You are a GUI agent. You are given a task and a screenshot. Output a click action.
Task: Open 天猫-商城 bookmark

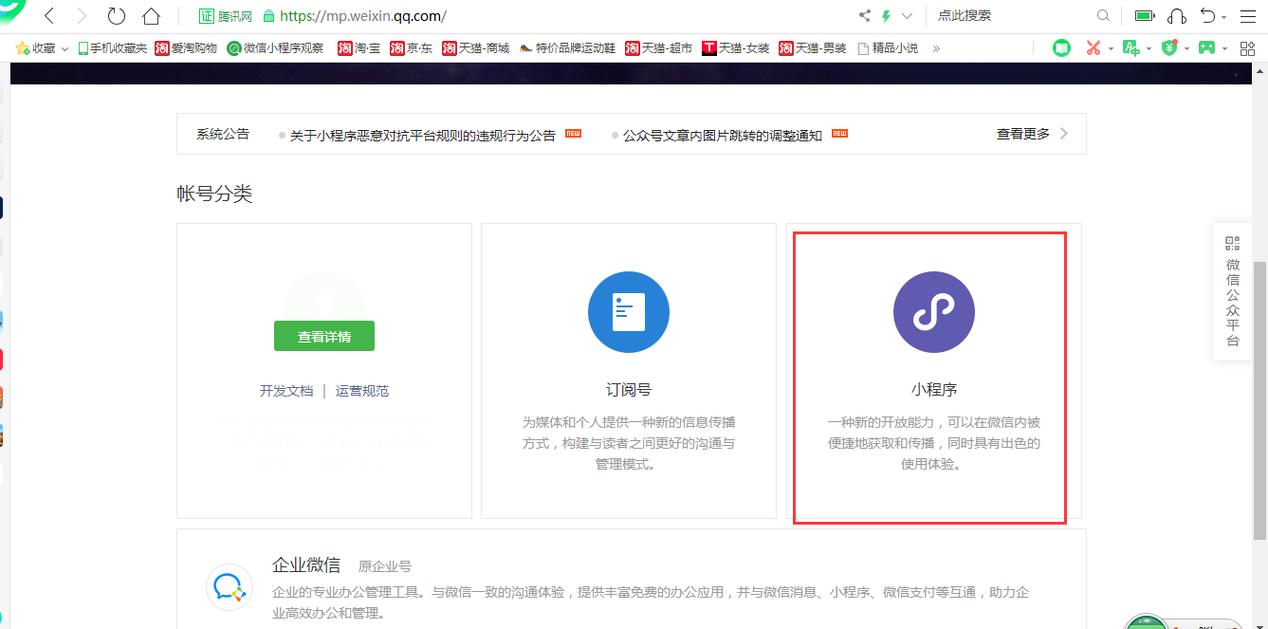coord(475,48)
